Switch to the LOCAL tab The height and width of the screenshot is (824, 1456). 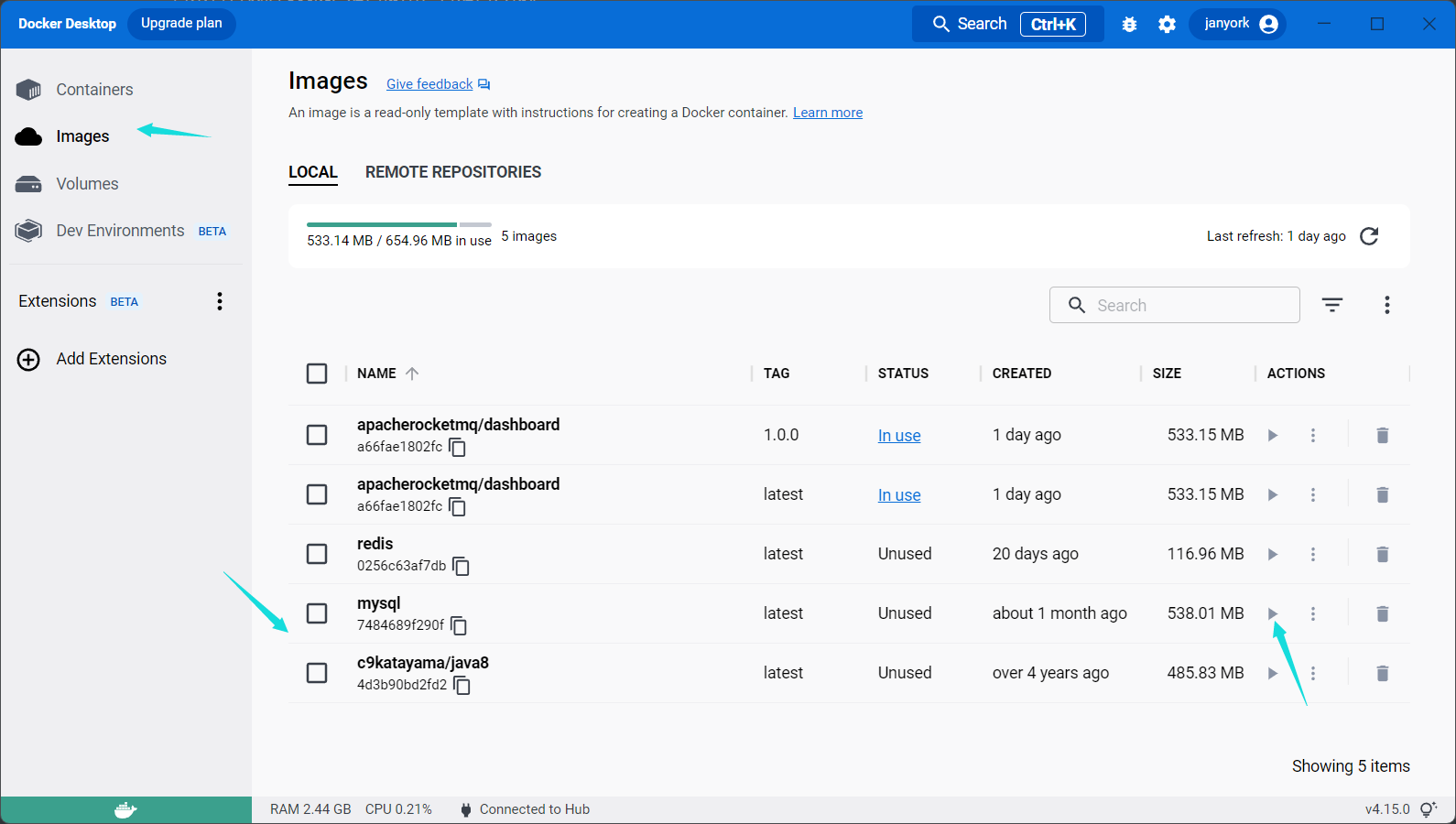click(313, 172)
